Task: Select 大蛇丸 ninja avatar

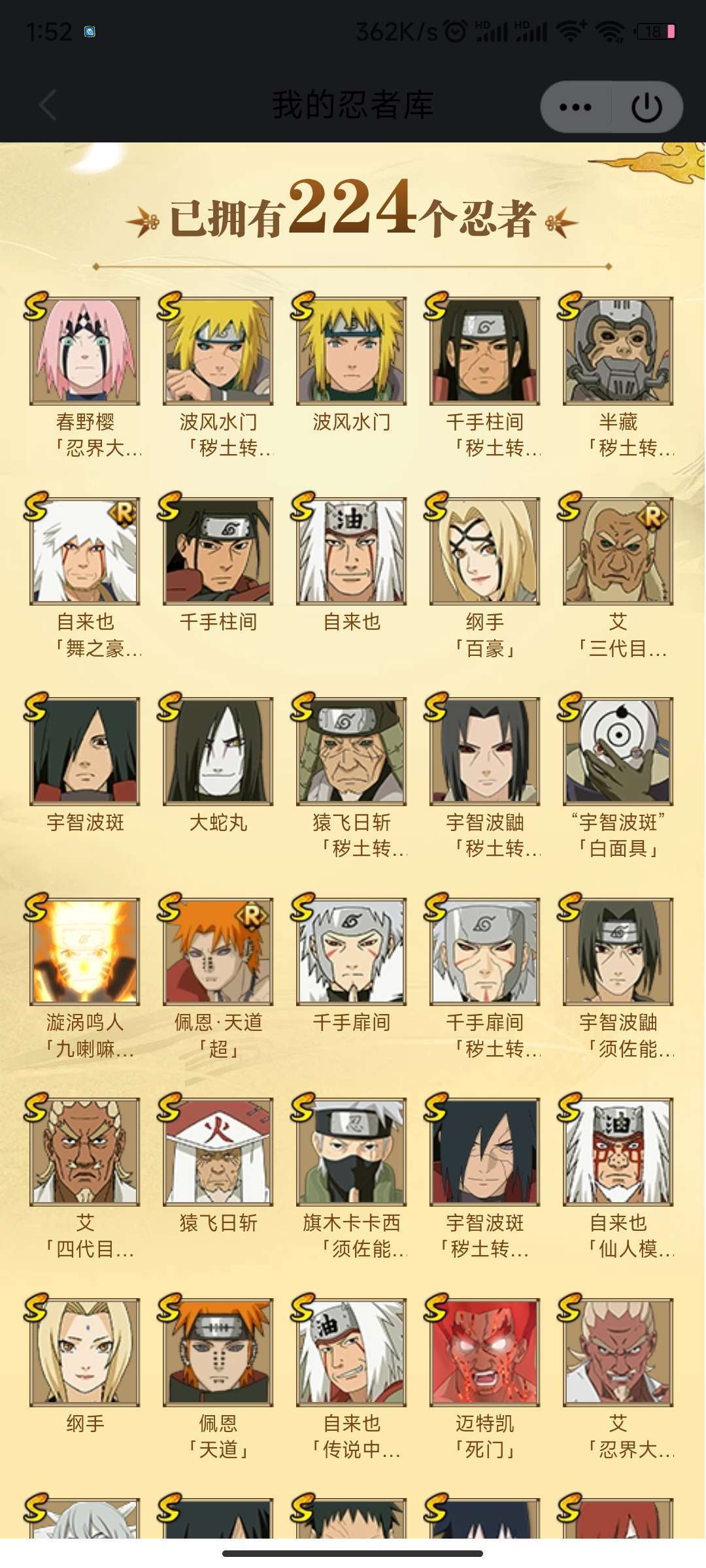Action: 218,751
